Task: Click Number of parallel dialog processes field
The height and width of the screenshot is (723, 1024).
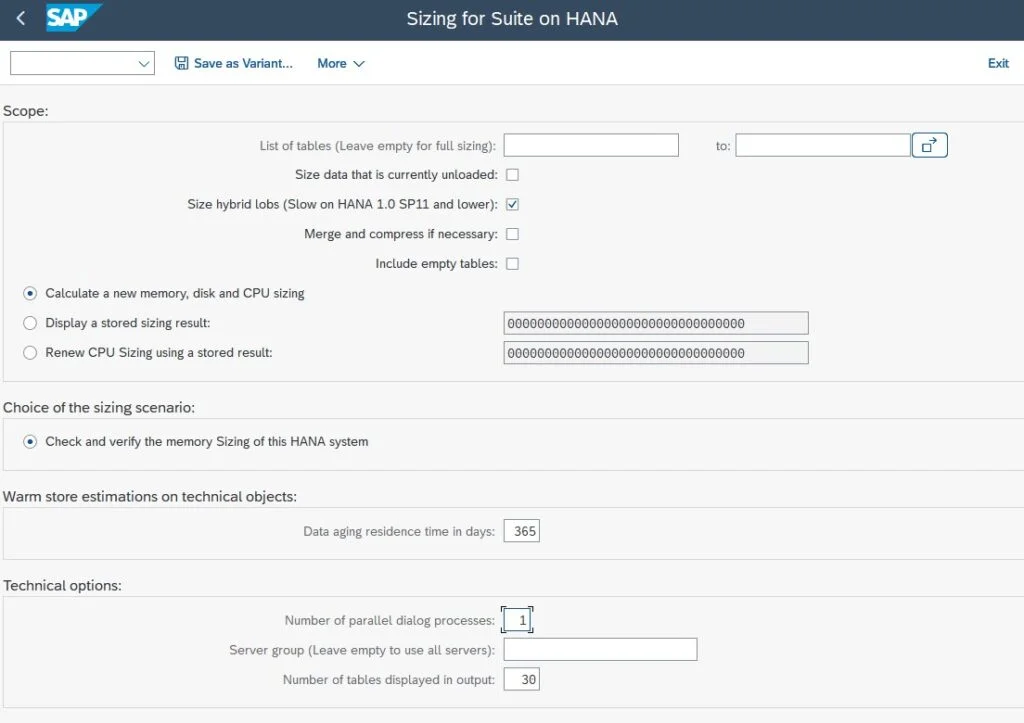Action: pos(517,620)
